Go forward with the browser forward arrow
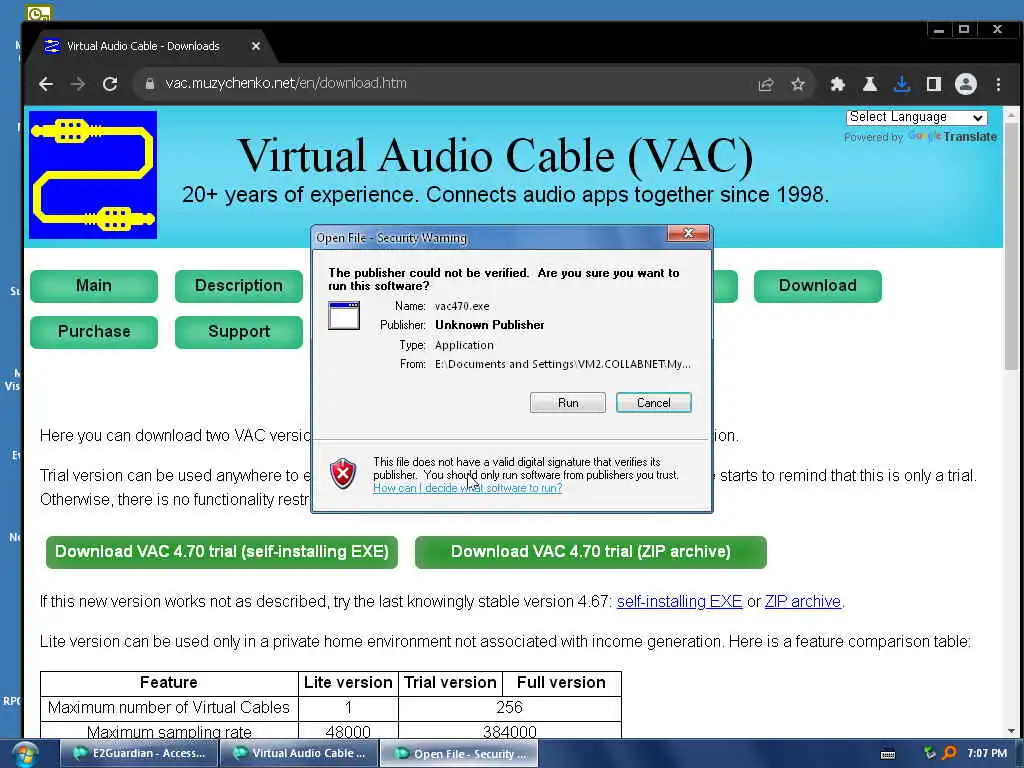The height and width of the screenshot is (768, 1024). (x=78, y=84)
